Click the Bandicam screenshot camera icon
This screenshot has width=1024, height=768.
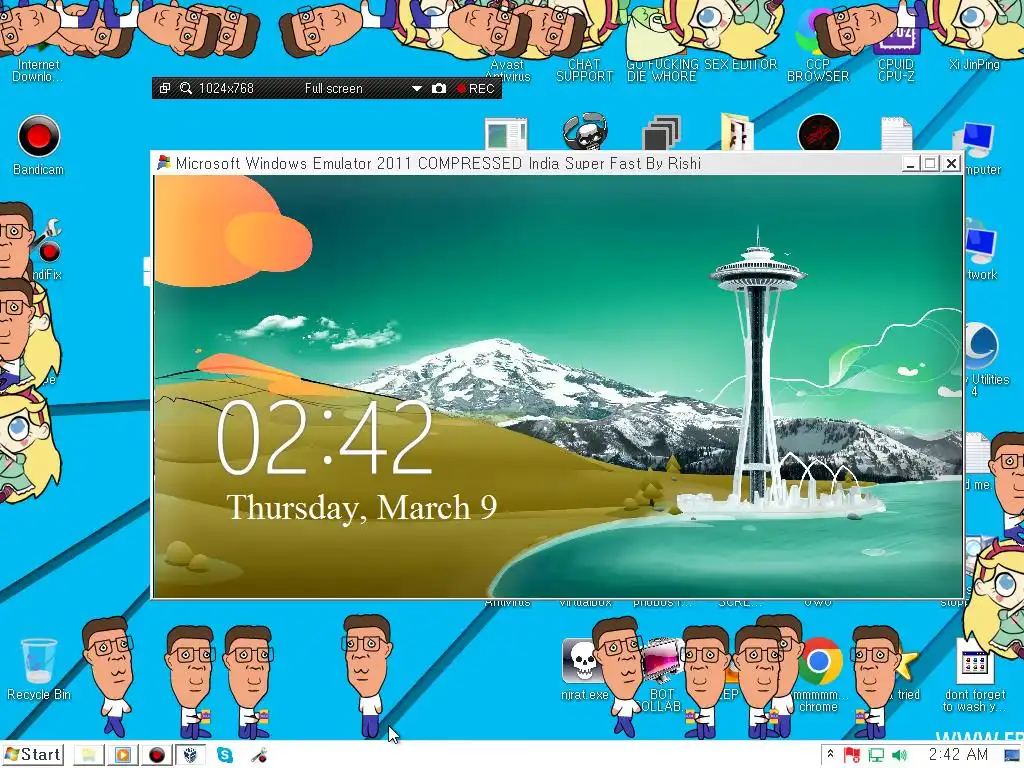[439, 88]
